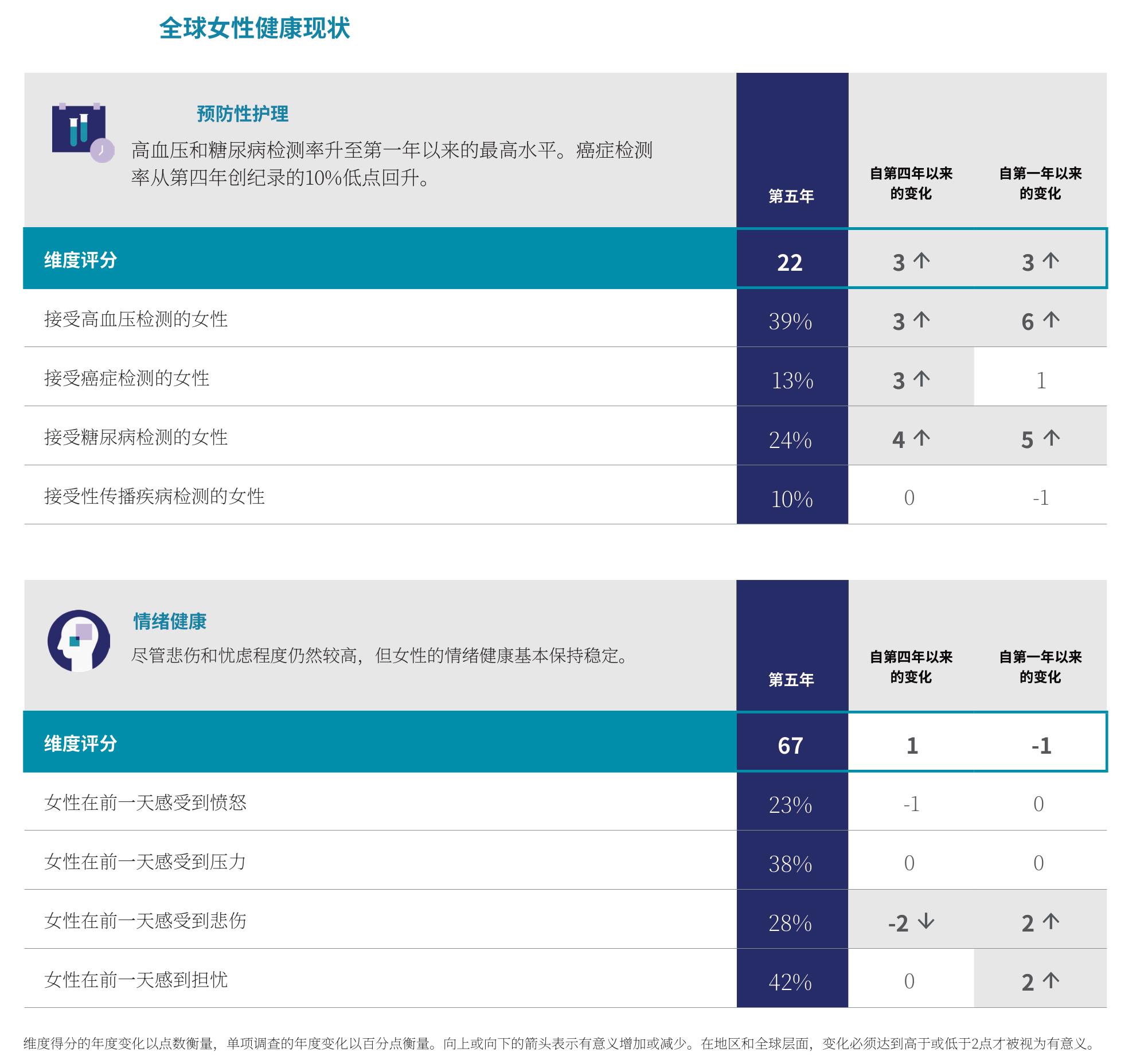This screenshot has height=1056, width=1148.
Task: Click the year-one change -1 in the 性传播疾病 row
Action: tap(1041, 497)
